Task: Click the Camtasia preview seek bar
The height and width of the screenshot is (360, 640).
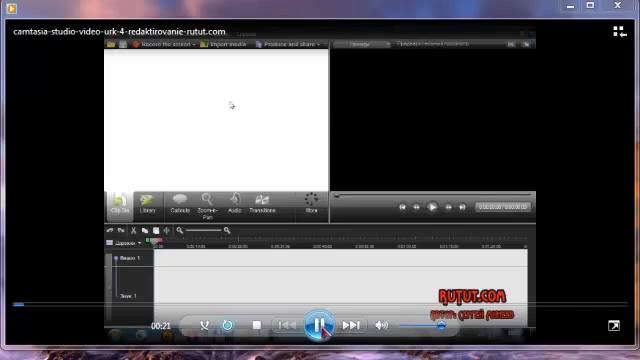Action: tap(433, 196)
